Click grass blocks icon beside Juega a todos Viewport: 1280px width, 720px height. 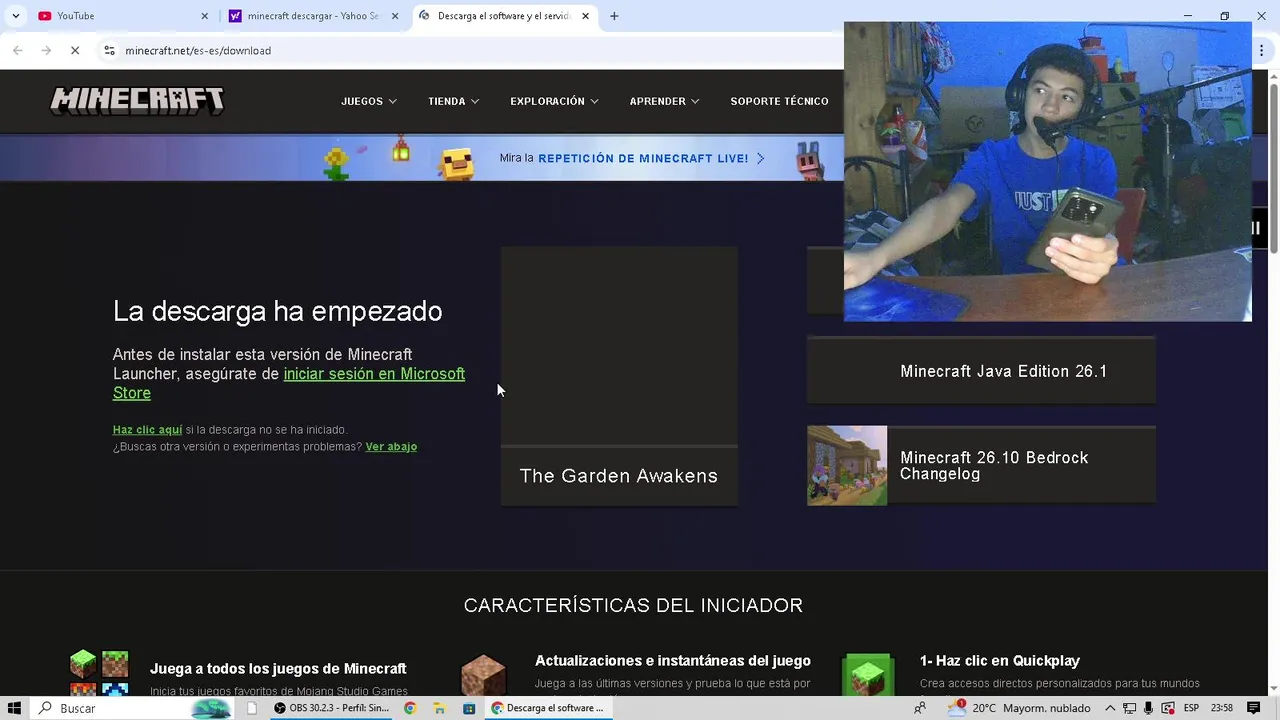[x=99, y=672]
